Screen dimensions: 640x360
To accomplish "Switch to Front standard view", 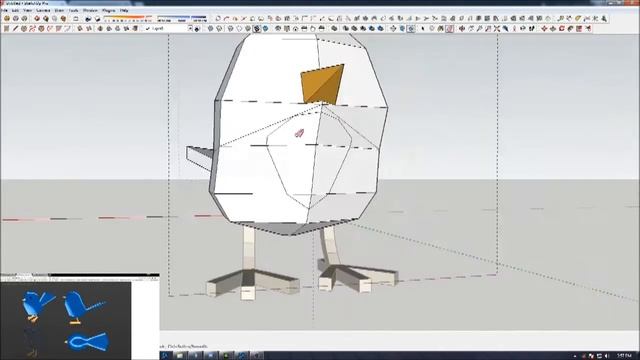I will pos(296,29).
